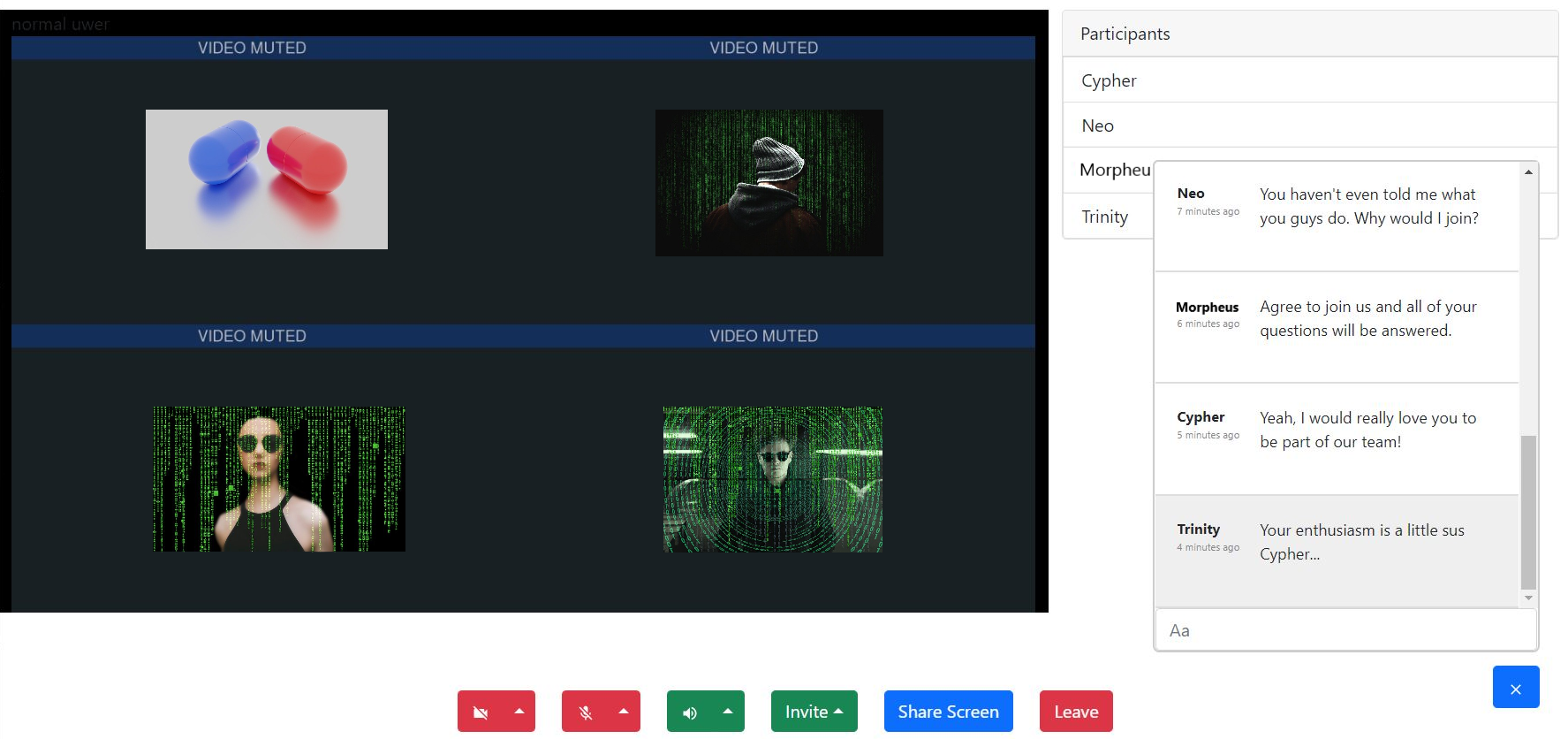Screen dimensions: 1568x739
Task: Select Neo in Participants list
Action: point(1310,126)
